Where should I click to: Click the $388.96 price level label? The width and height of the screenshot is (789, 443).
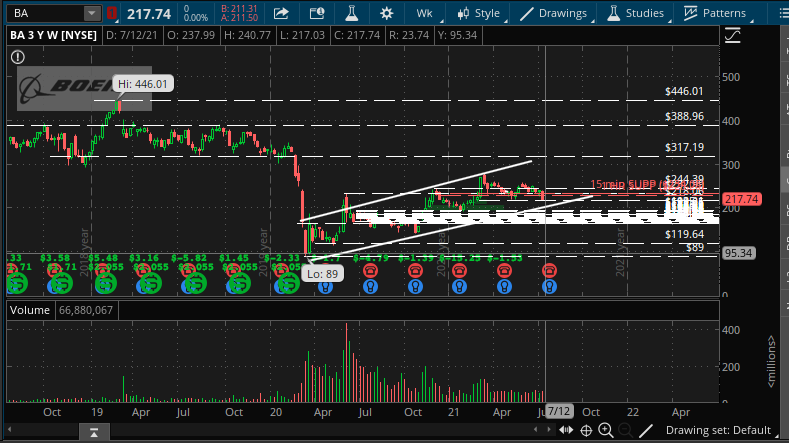[x=684, y=117]
